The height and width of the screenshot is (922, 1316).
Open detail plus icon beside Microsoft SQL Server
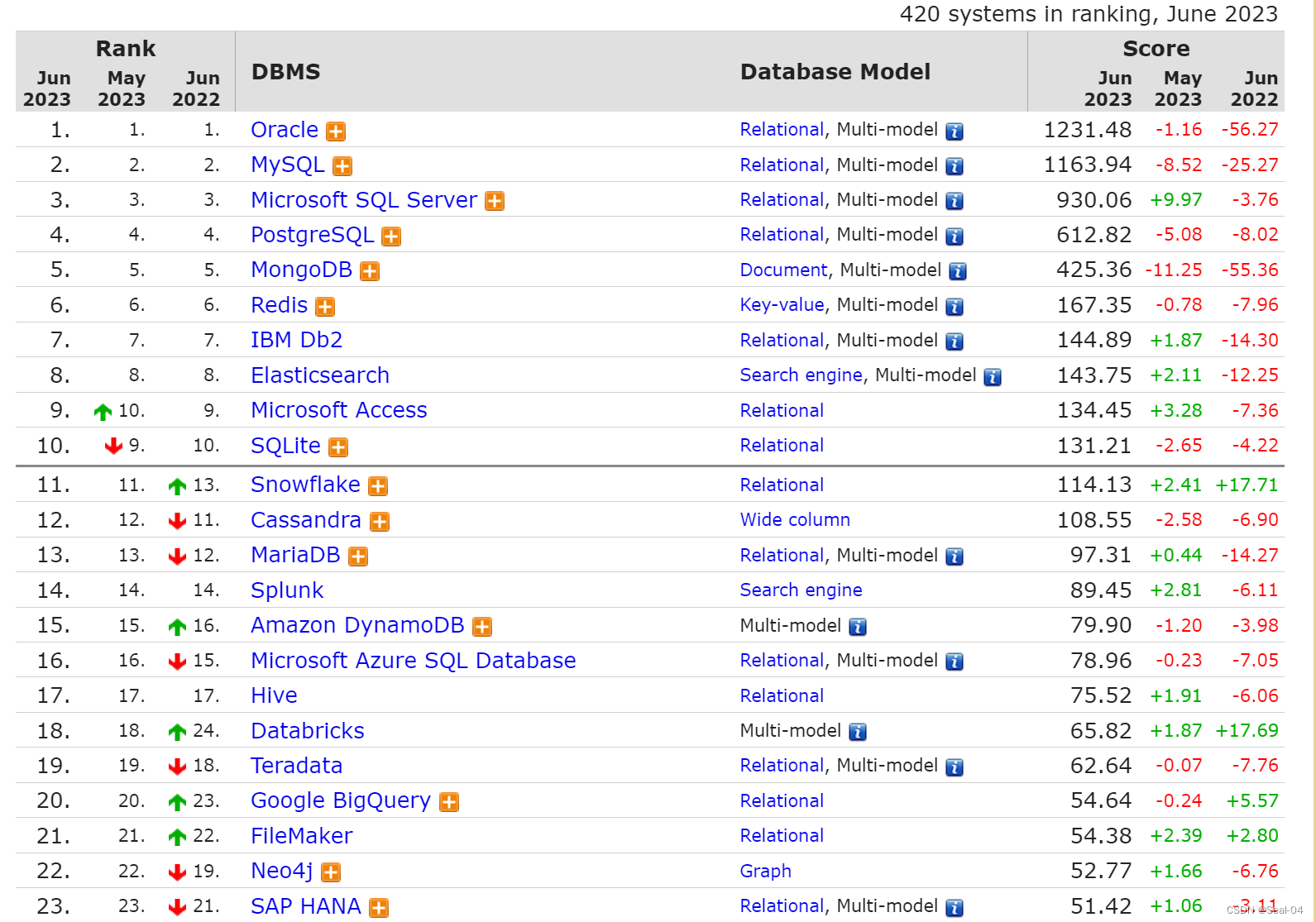[x=495, y=201]
